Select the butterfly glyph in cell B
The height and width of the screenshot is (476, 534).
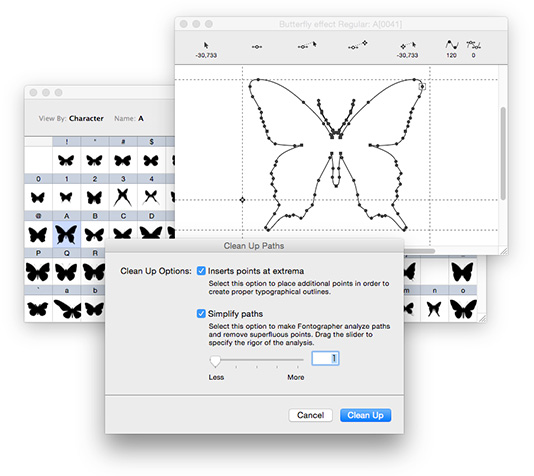tap(95, 235)
